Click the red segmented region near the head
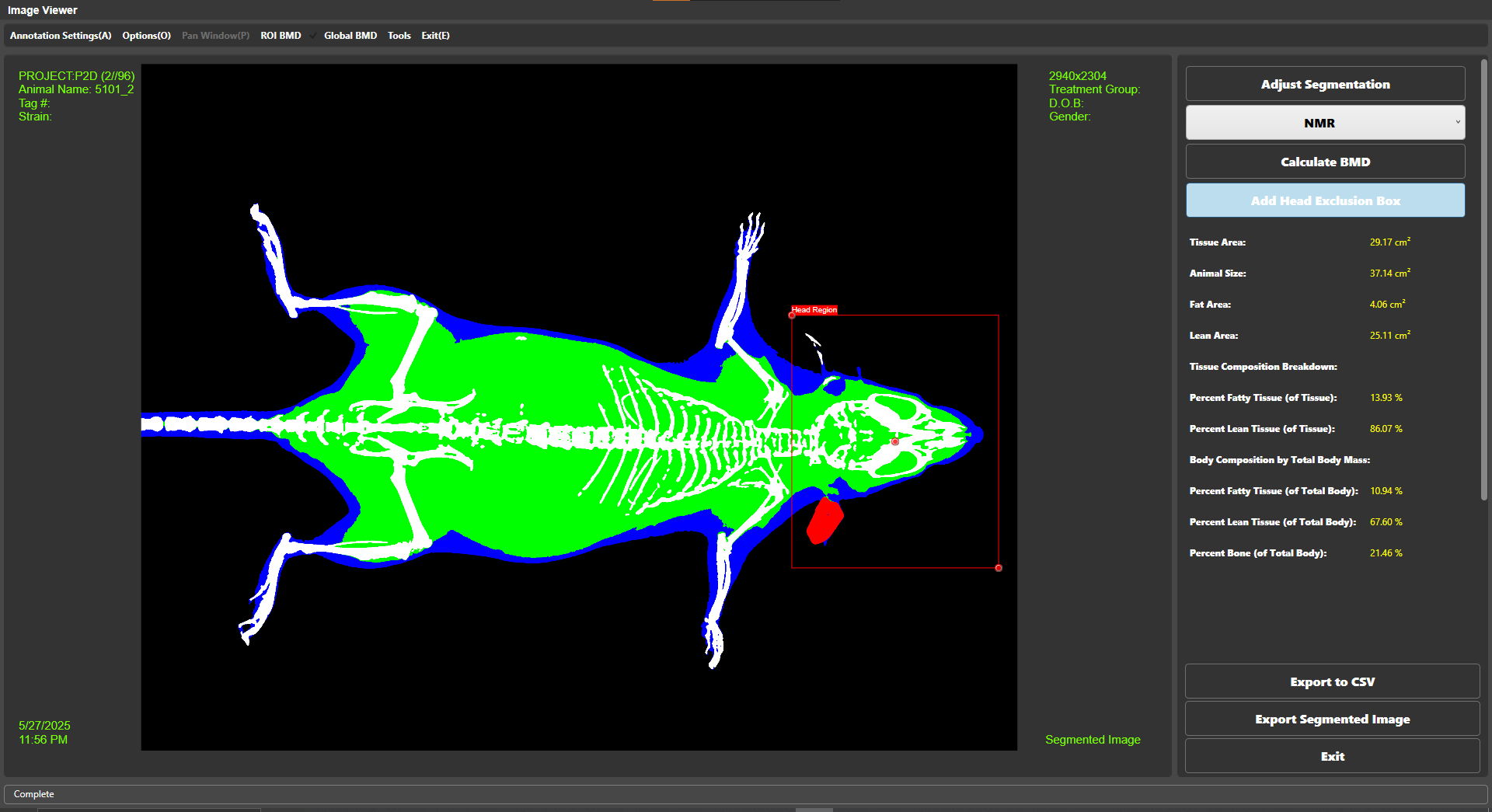The width and height of the screenshot is (1492, 812). (824, 521)
